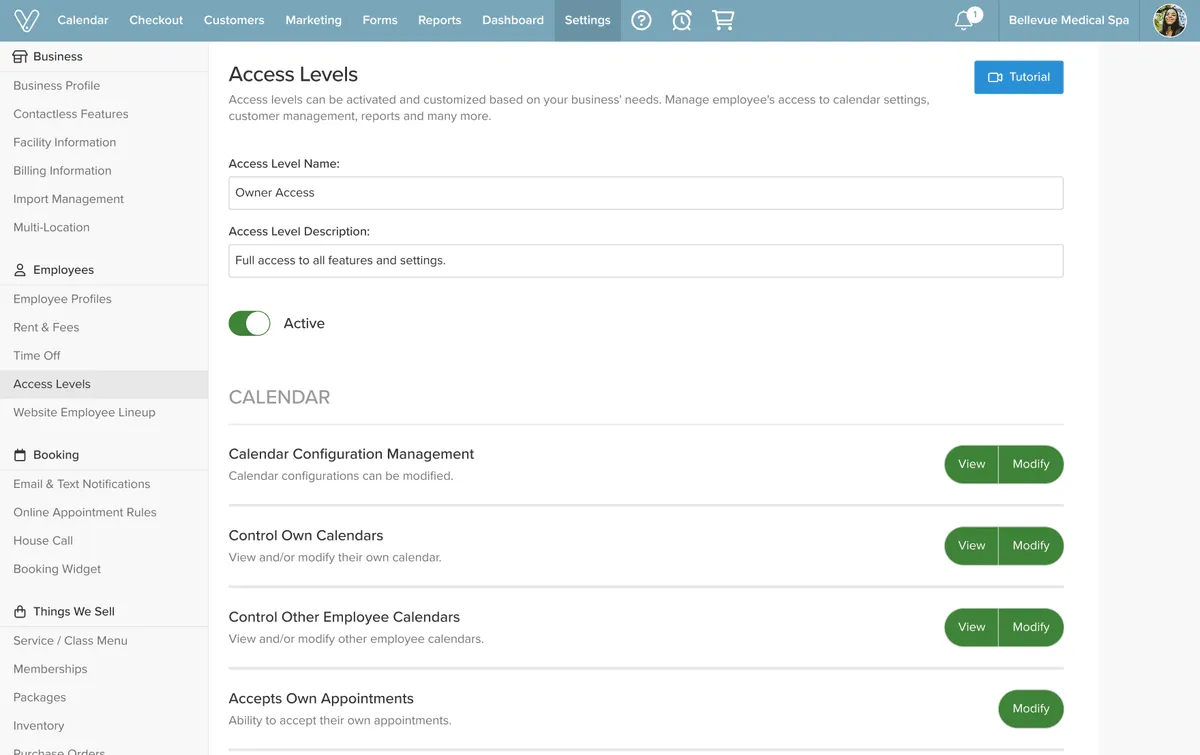Click the Booking section calendar icon
The image size is (1200, 755).
[20, 455]
